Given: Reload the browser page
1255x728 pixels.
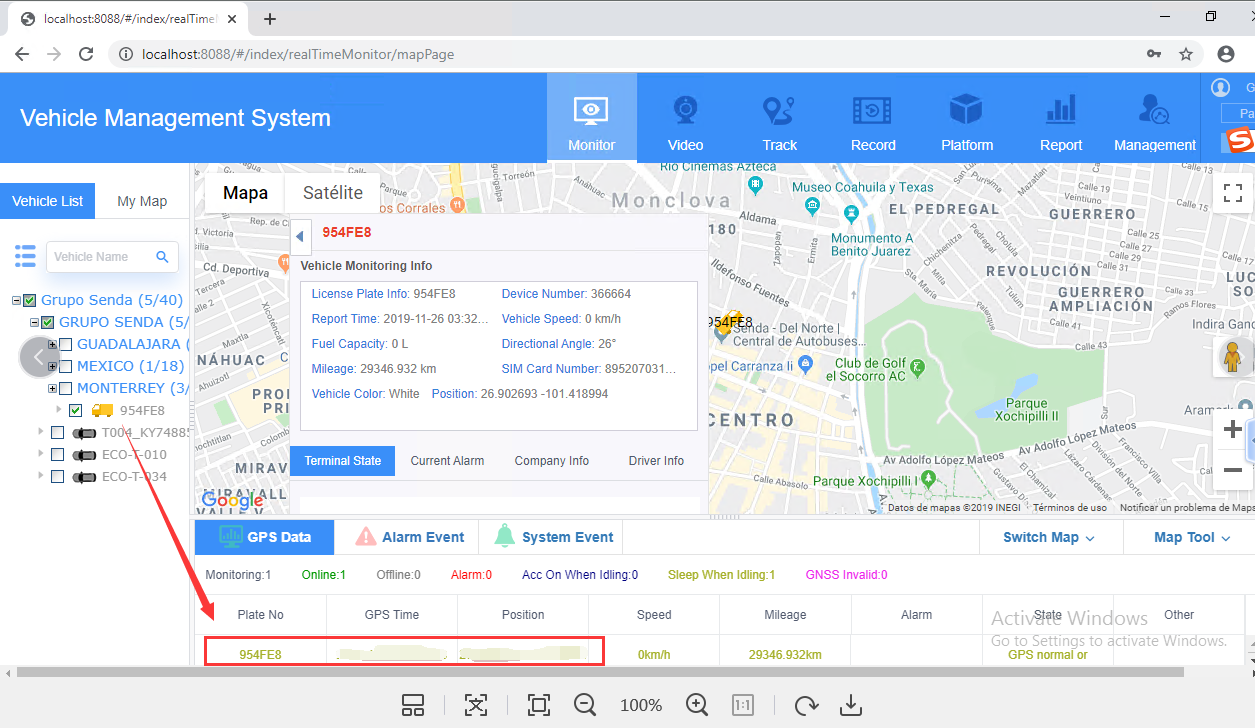Looking at the screenshot, I should [x=86, y=54].
